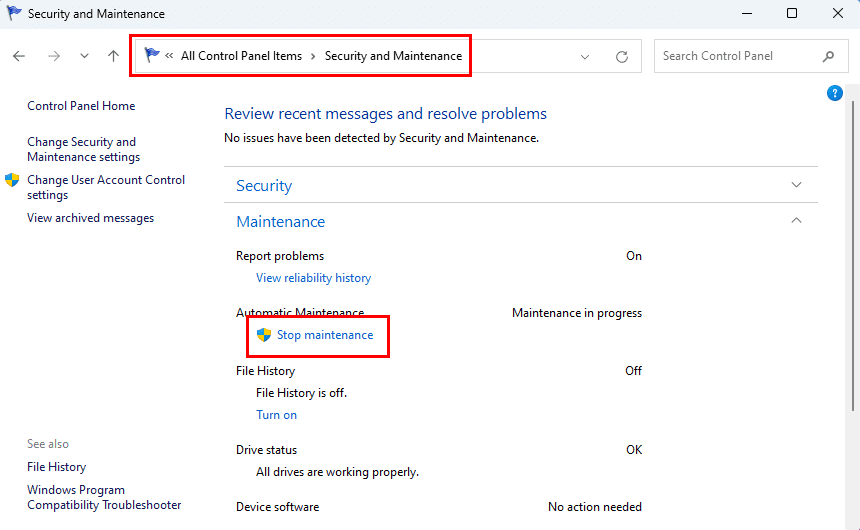Click the Security section heading
Image resolution: width=860 pixels, height=530 pixels.
(x=264, y=185)
